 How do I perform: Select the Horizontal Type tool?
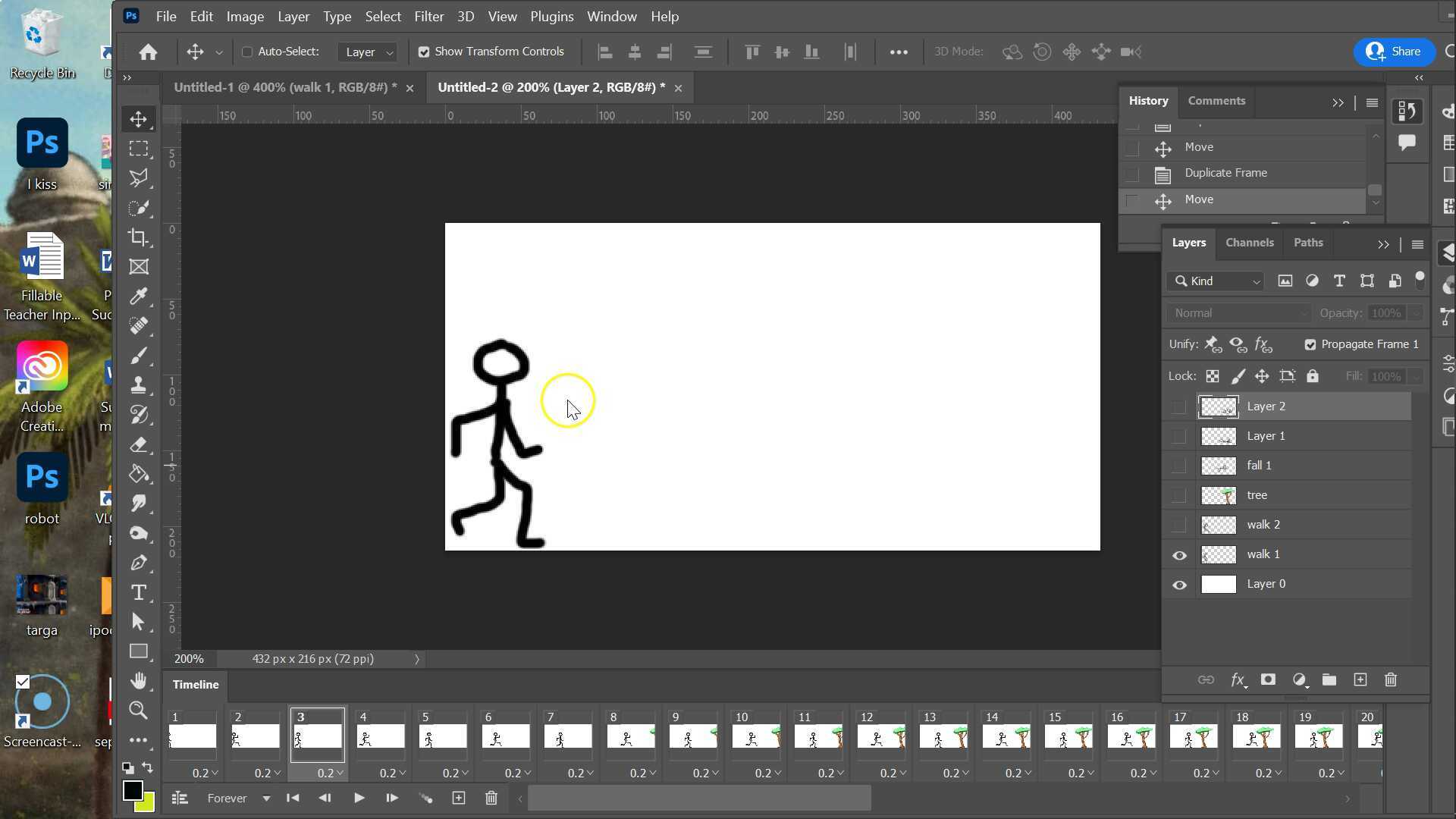[139, 592]
